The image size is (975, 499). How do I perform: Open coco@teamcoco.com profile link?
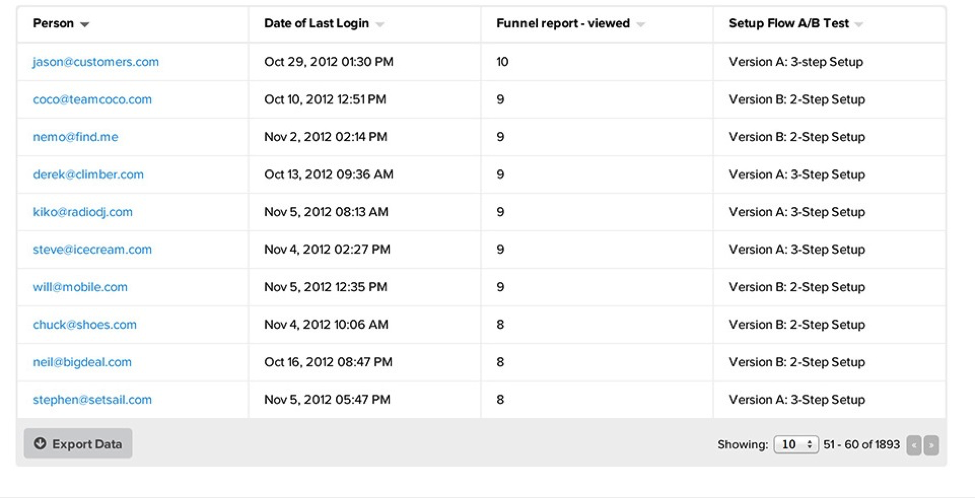[92, 100]
